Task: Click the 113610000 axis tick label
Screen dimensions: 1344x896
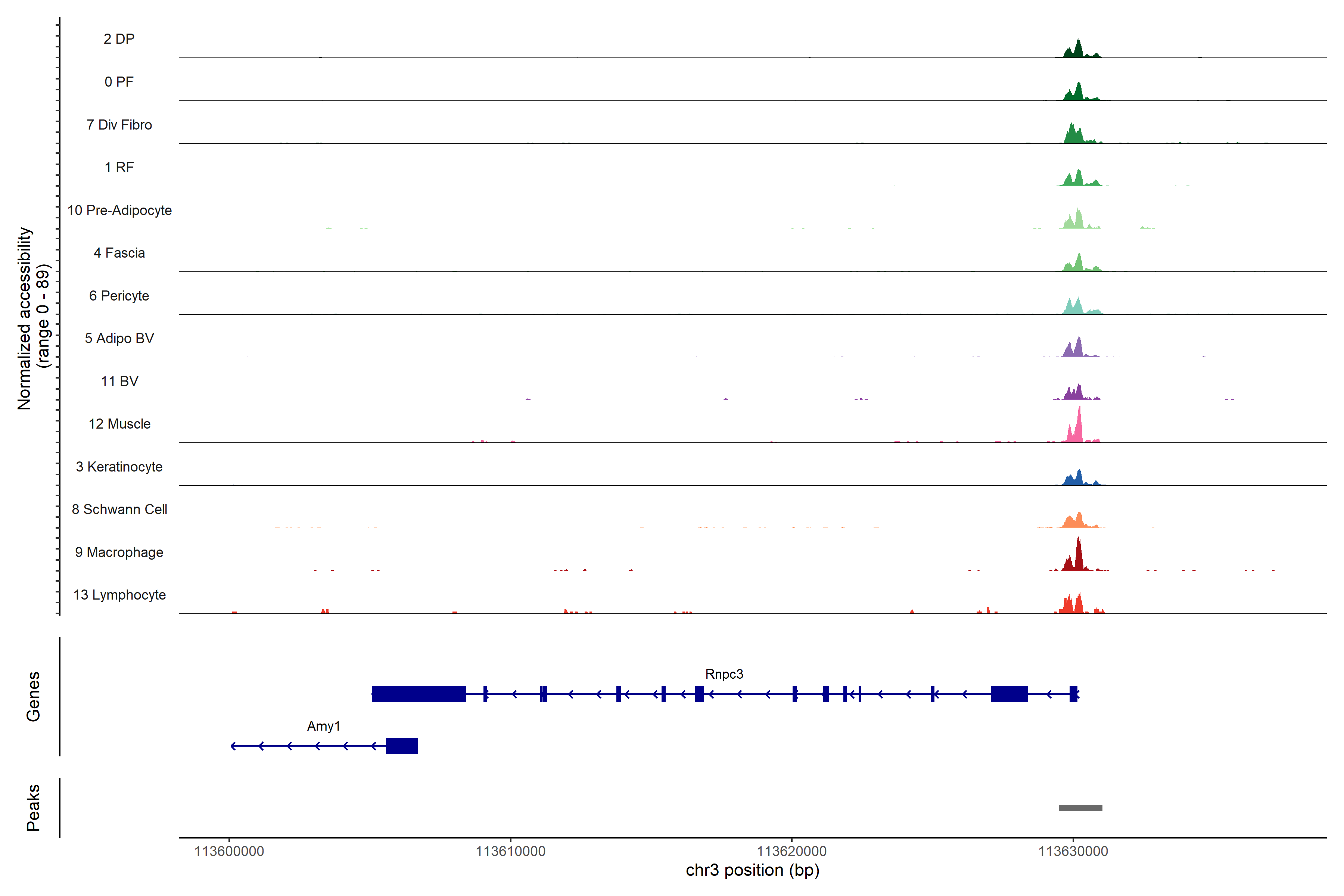Action: [x=510, y=852]
